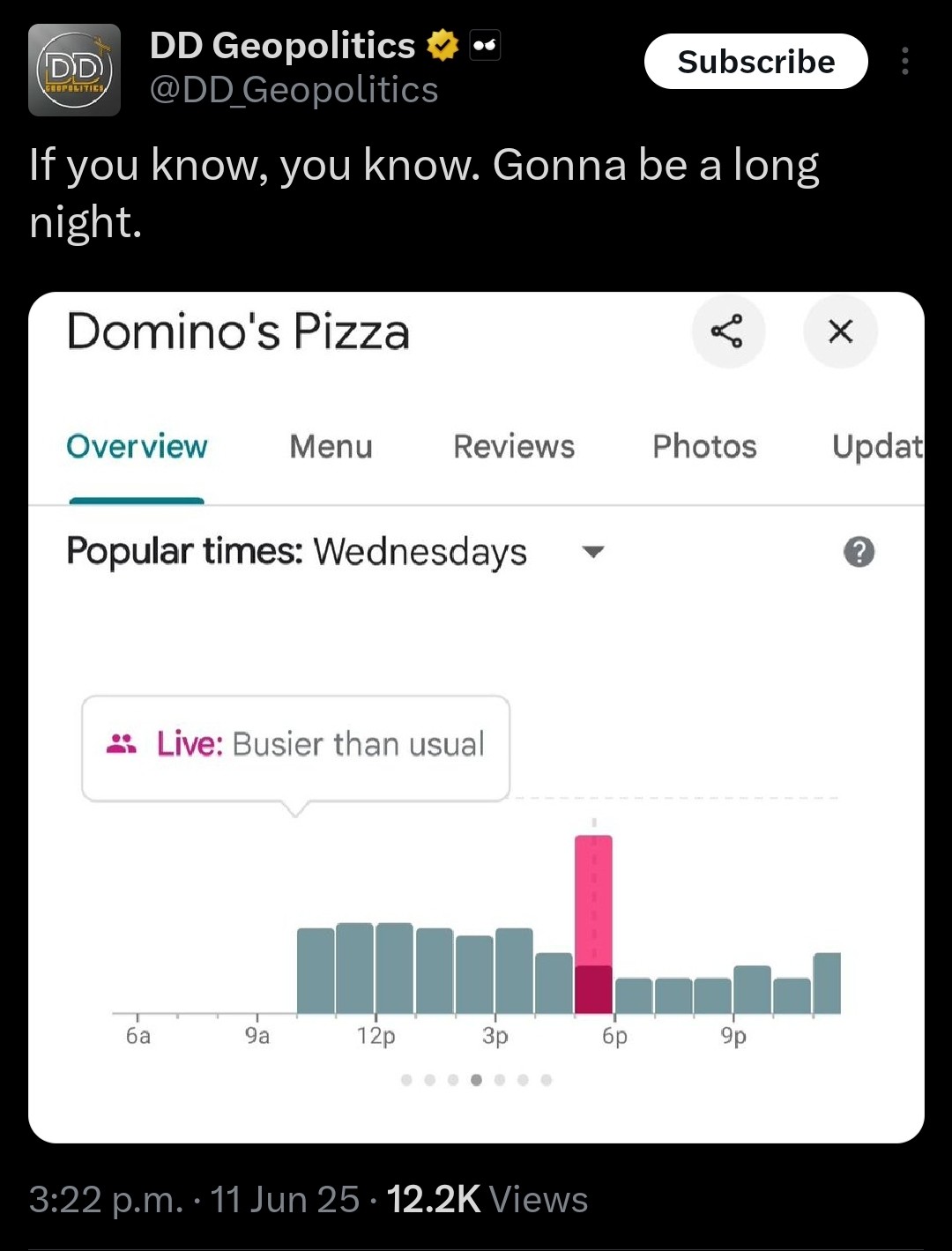Click the people icon in Live tooltip

pyautogui.click(x=122, y=744)
